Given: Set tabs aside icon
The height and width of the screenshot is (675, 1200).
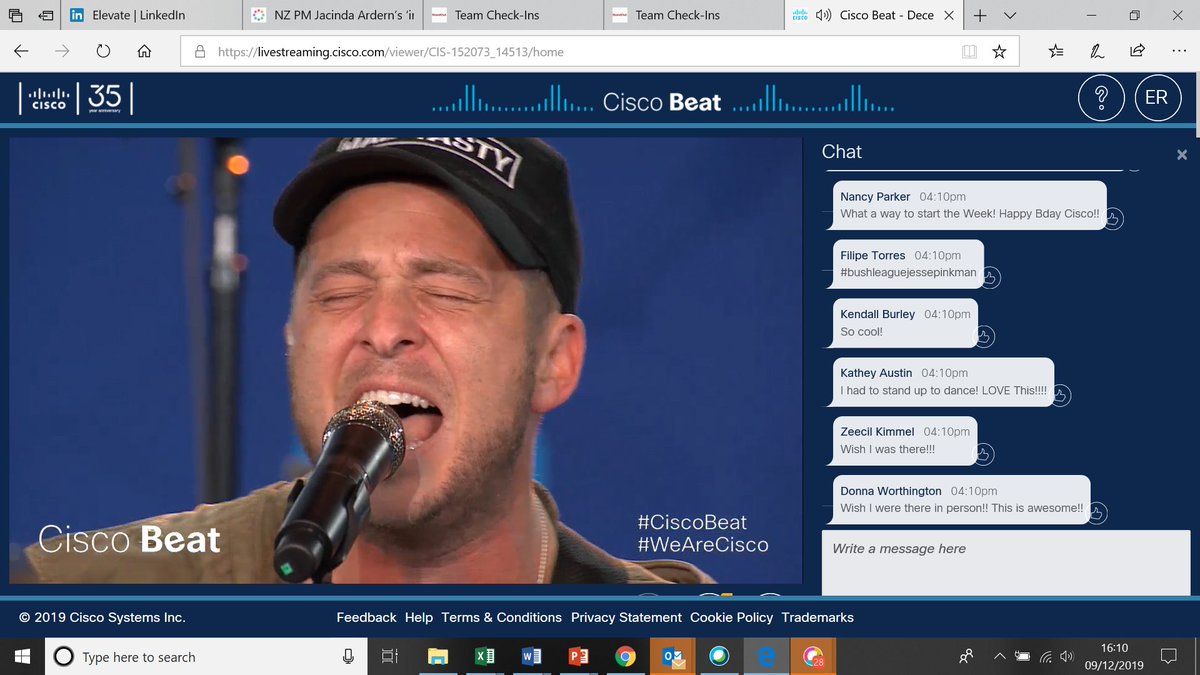Looking at the screenshot, I should click(x=46, y=15).
